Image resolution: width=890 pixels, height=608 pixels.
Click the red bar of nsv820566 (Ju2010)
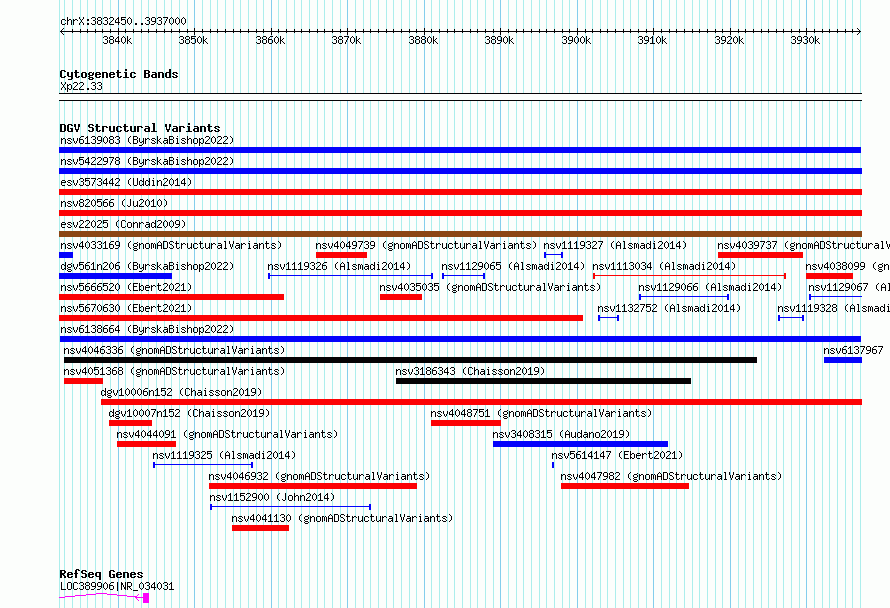(x=460, y=213)
